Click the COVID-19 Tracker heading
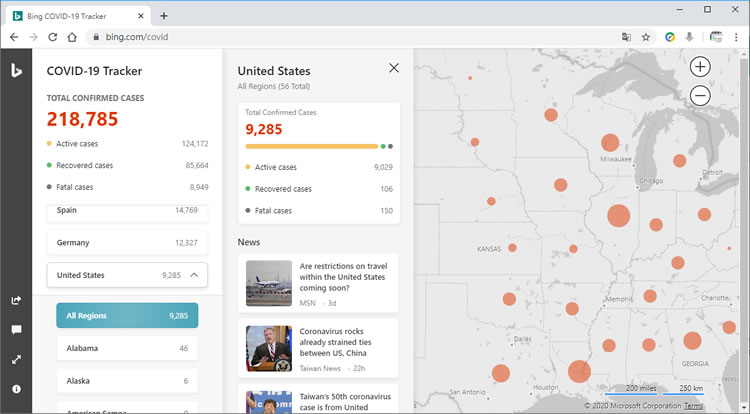The height and width of the screenshot is (414, 750). [94, 71]
